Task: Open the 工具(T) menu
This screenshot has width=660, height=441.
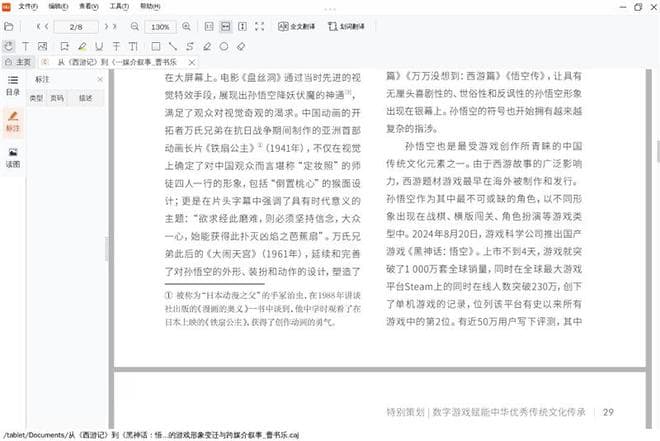Action: 123,5
